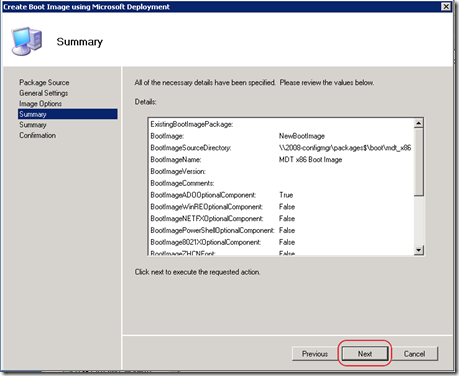Viewport: 459px width, 376px height.
Task: Click the MDT x86 Boot Image value
Action: (x=310, y=160)
